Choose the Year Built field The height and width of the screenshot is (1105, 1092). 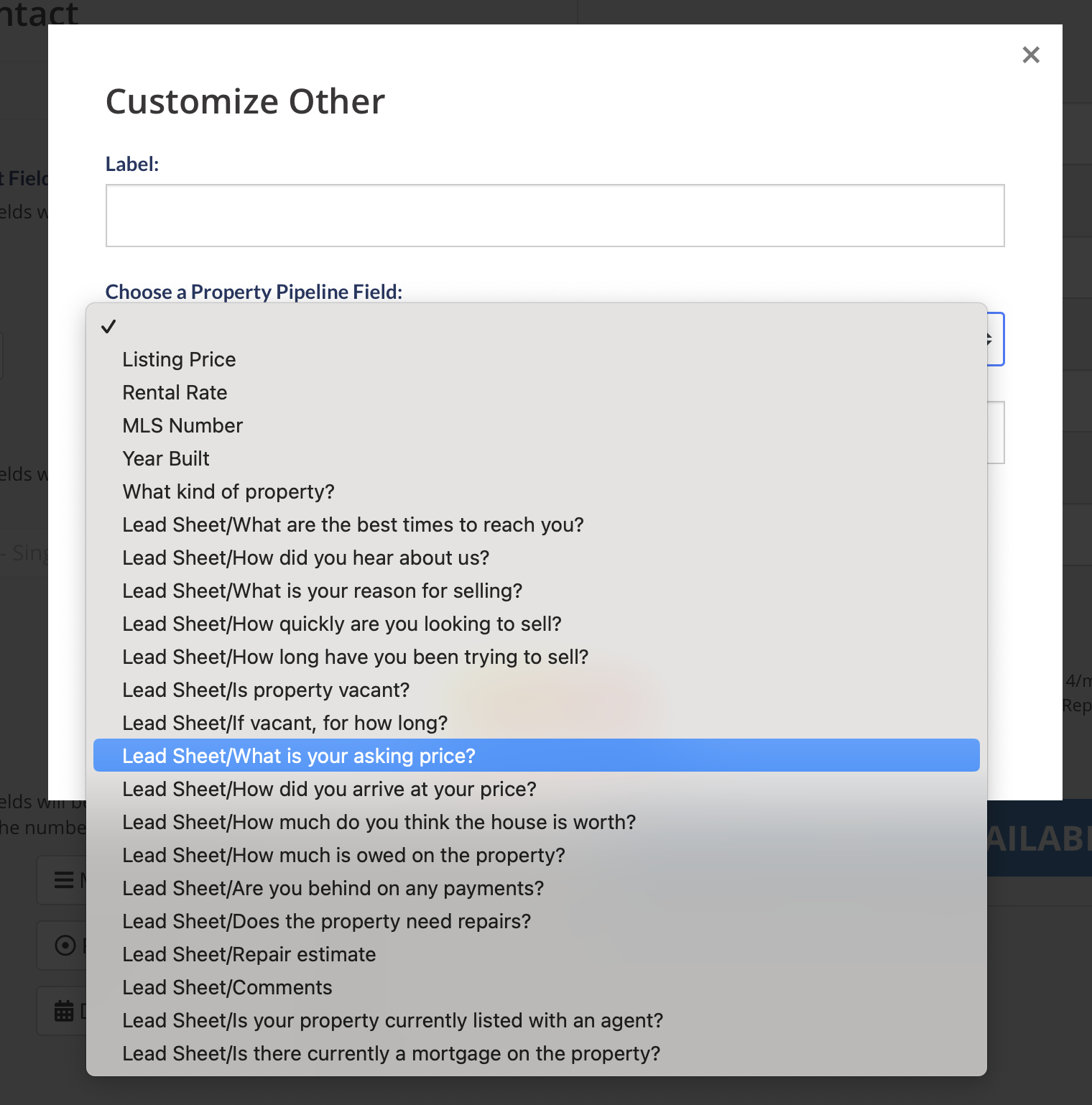166,458
